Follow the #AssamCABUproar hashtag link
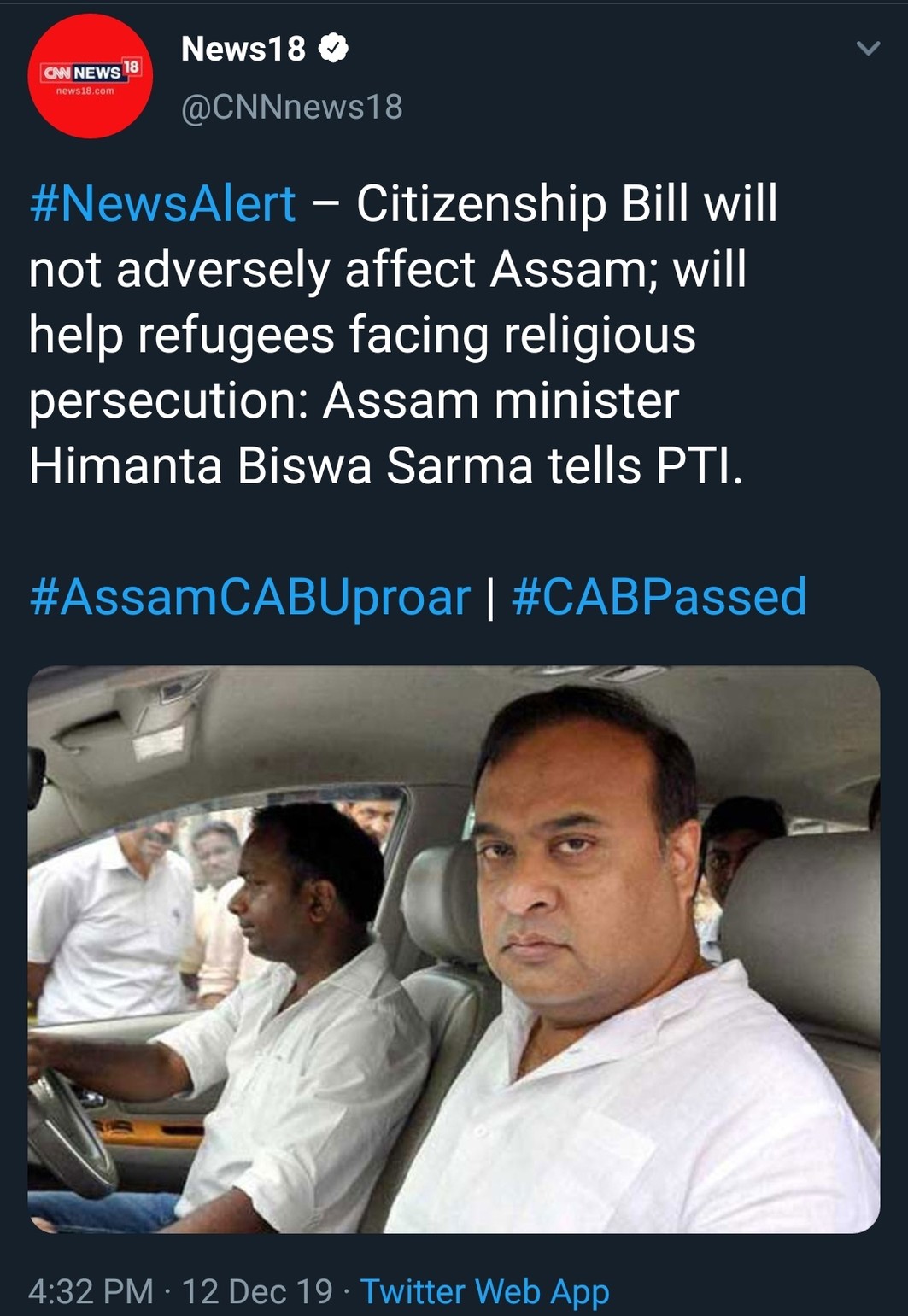Screen dimensions: 908x1316 249,596
